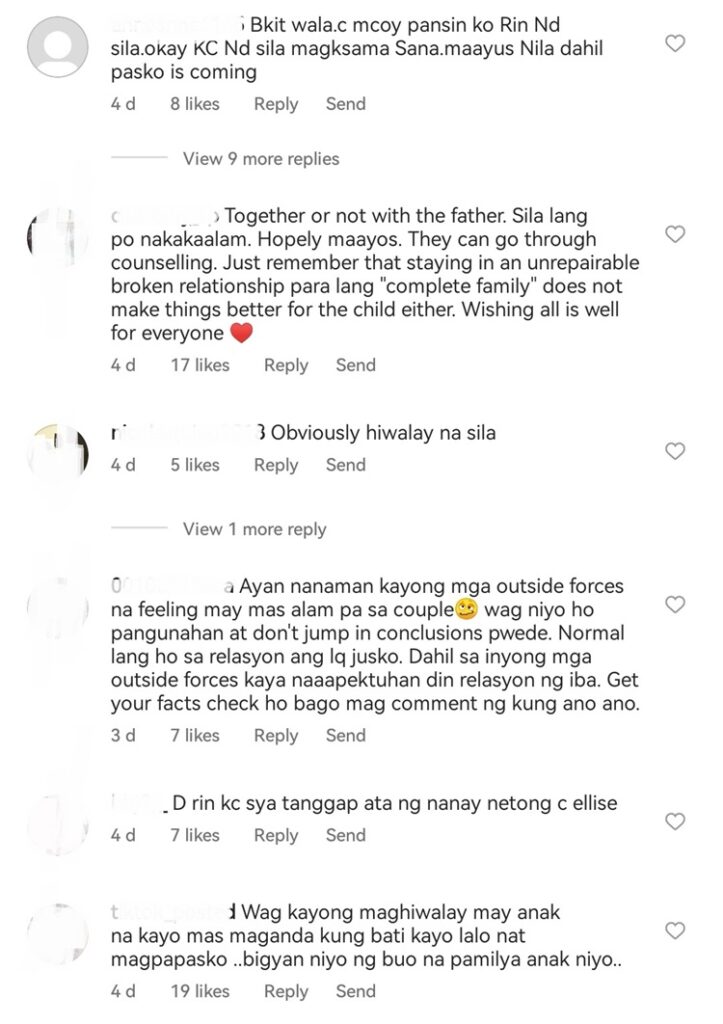The image size is (723, 1024).
Task: Reply to the 'pasko is coming' comment
Action: (x=276, y=104)
